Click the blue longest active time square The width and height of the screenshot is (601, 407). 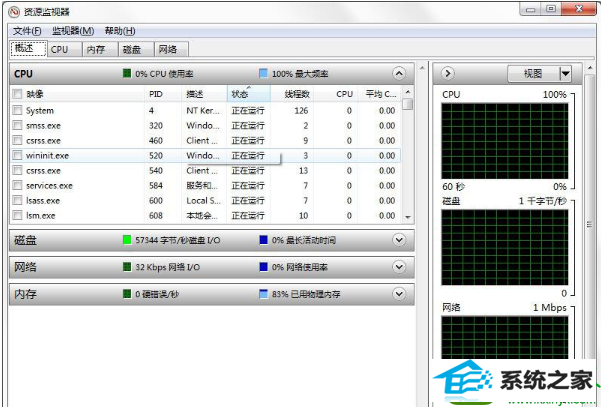263,240
